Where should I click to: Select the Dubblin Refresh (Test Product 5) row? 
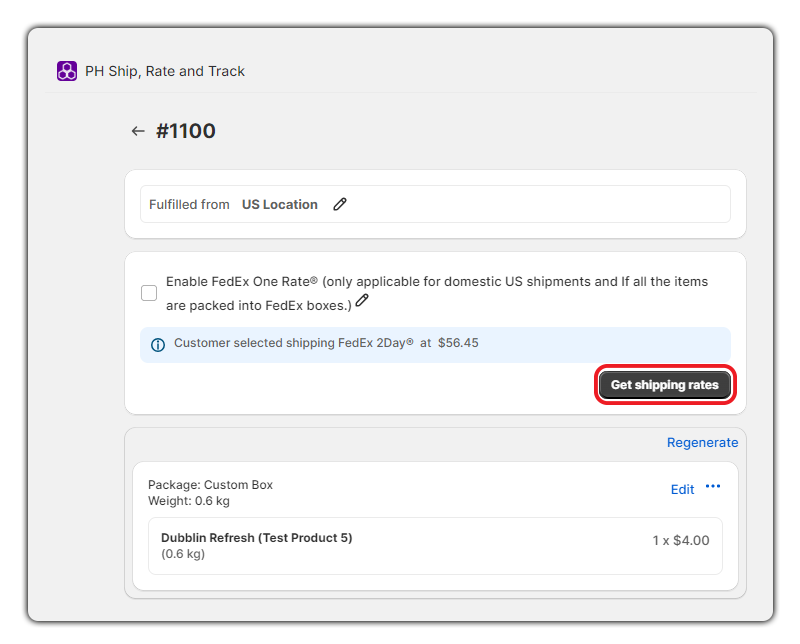tap(435, 546)
